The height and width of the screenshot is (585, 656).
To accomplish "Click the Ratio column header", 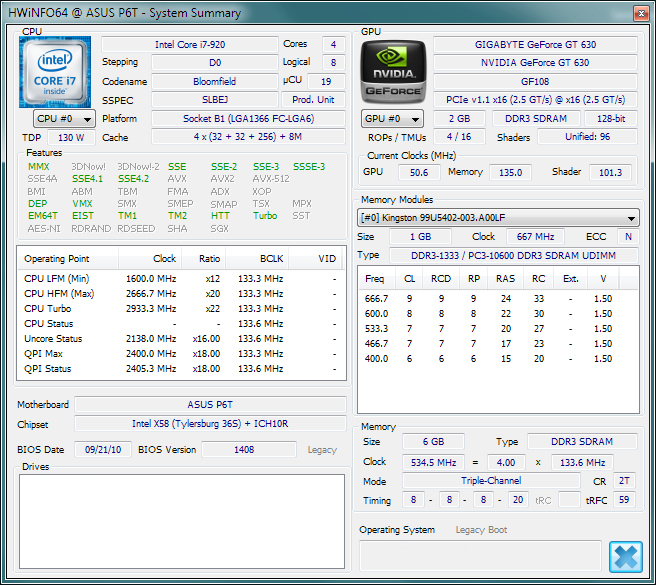I will [204, 259].
